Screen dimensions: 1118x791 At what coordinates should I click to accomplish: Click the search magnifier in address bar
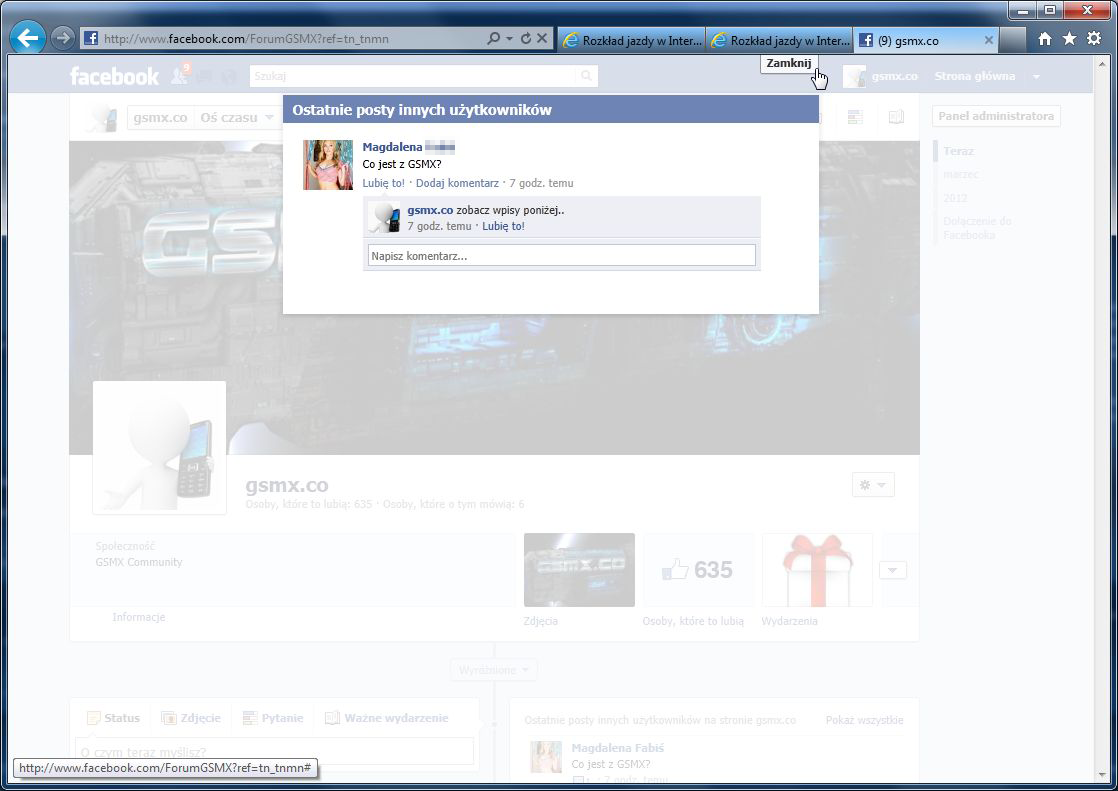[x=493, y=39]
